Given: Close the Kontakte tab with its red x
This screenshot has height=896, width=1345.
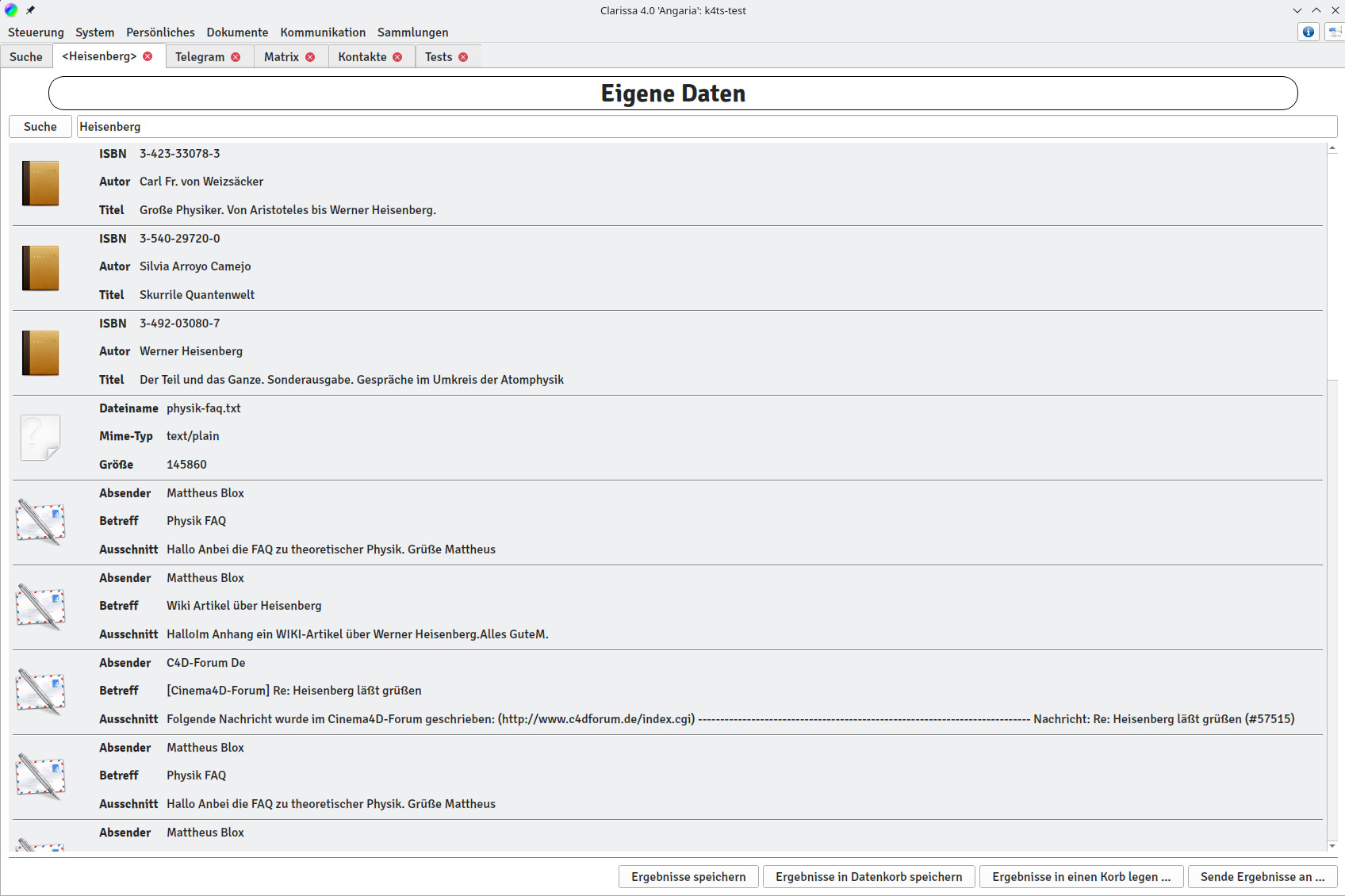Looking at the screenshot, I should coord(397,57).
